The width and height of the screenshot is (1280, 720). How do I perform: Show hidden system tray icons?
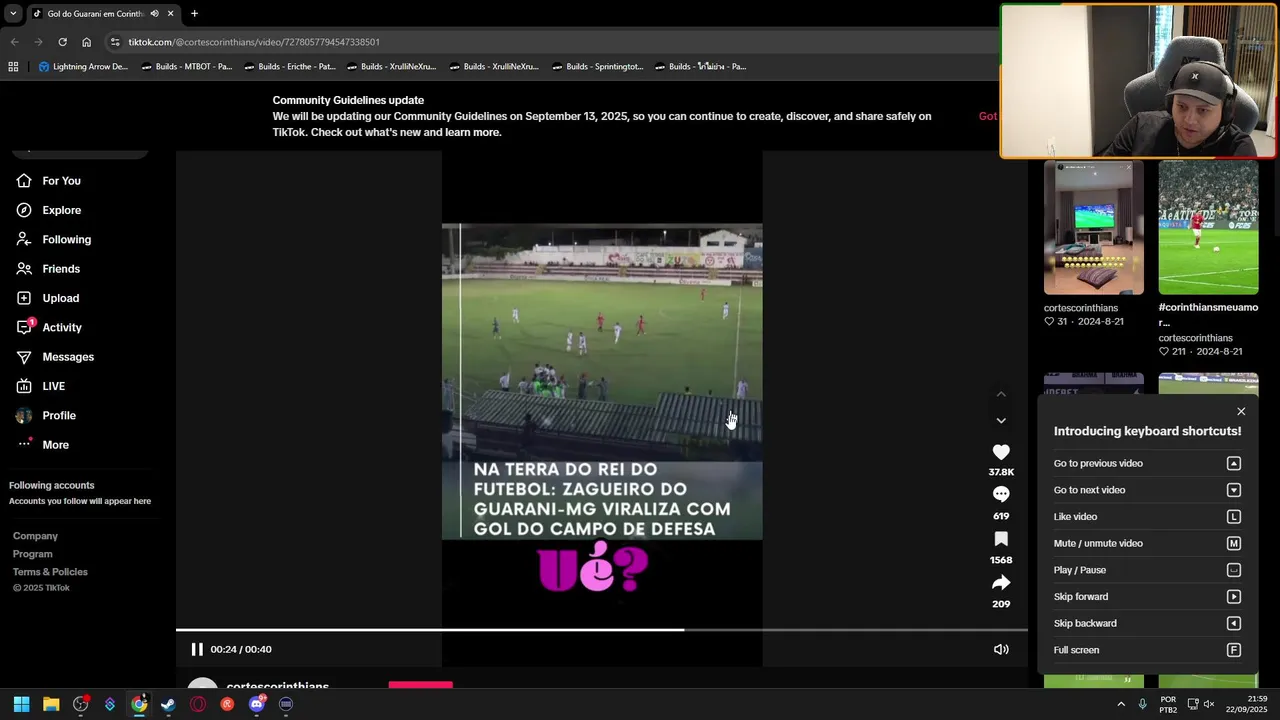tap(1121, 704)
